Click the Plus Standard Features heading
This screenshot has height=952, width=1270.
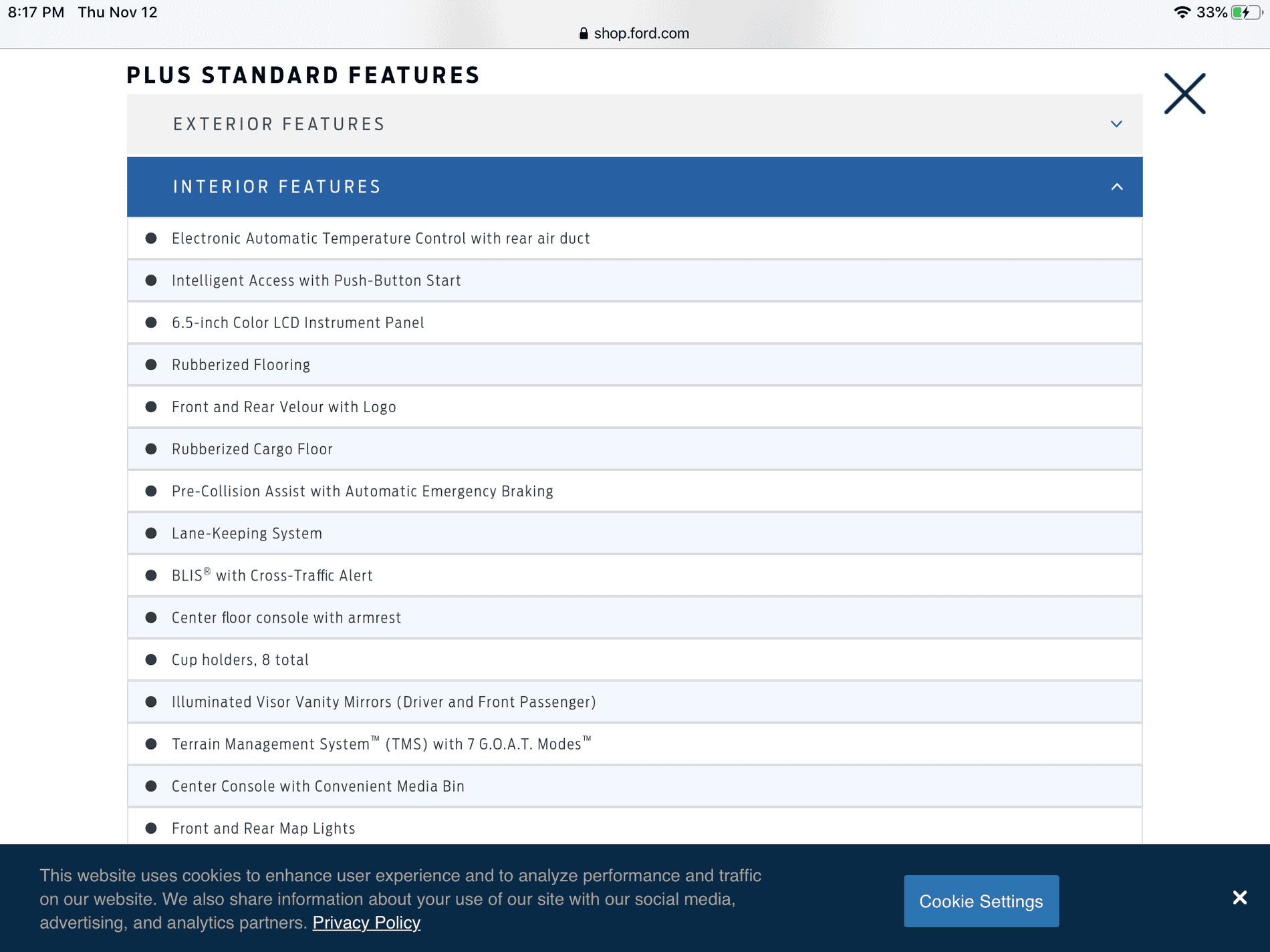point(303,75)
